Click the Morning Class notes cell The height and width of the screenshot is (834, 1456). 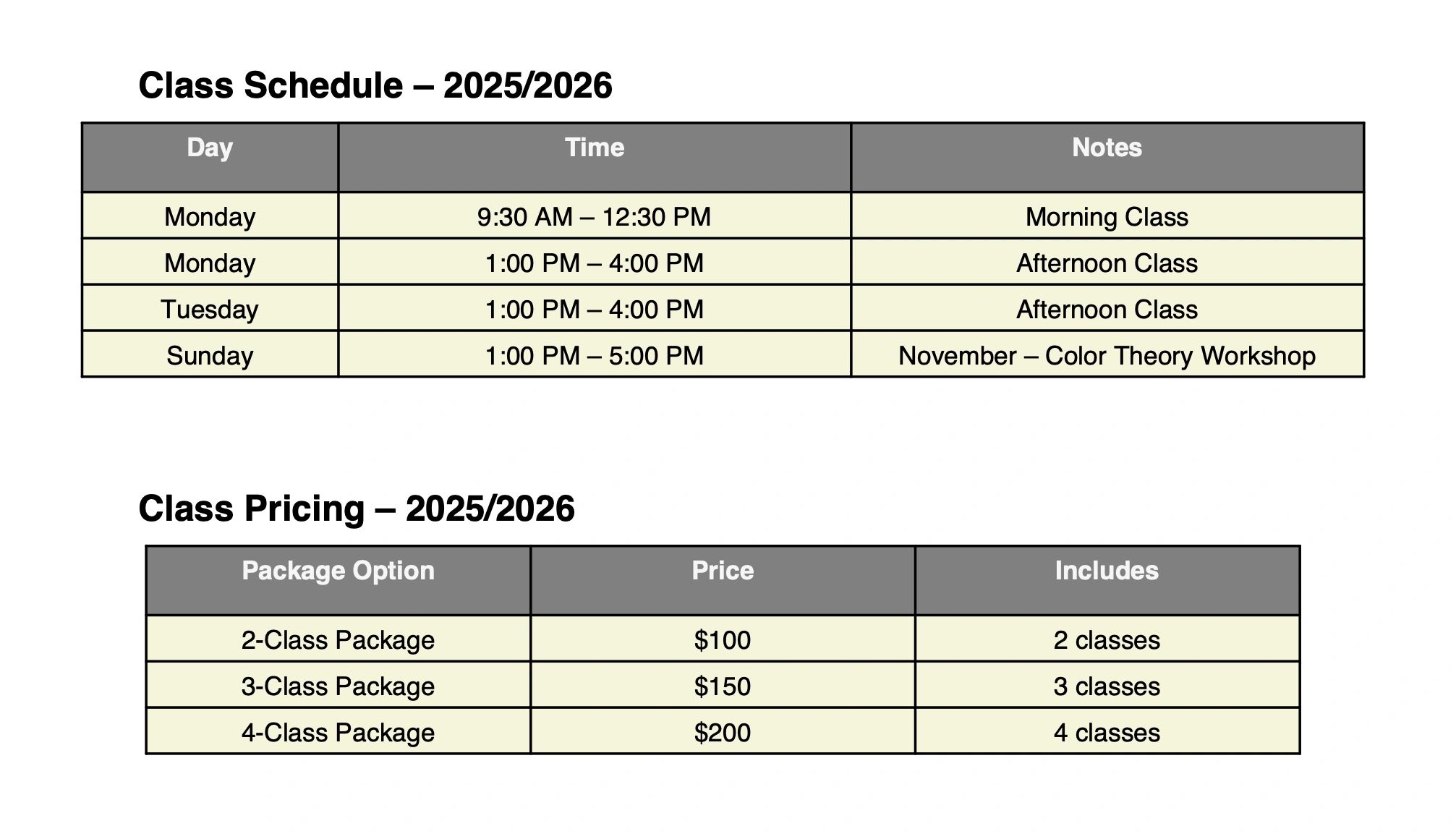pyautogui.click(x=1107, y=217)
